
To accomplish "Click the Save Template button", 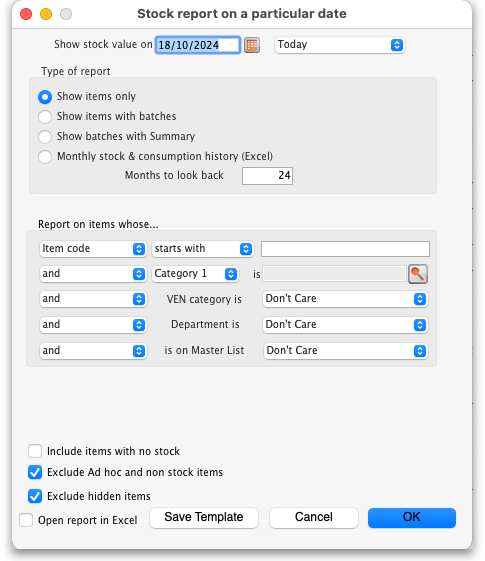I will click(x=204, y=517).
